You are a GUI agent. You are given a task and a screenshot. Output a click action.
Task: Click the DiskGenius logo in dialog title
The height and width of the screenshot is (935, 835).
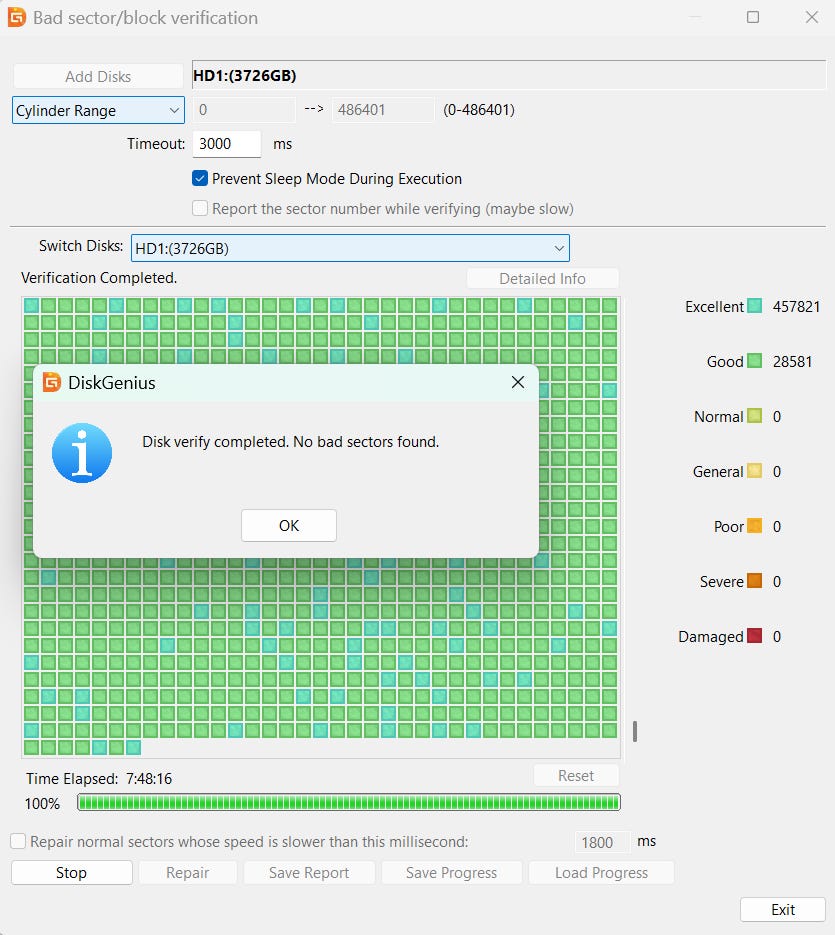click(52, 382)
